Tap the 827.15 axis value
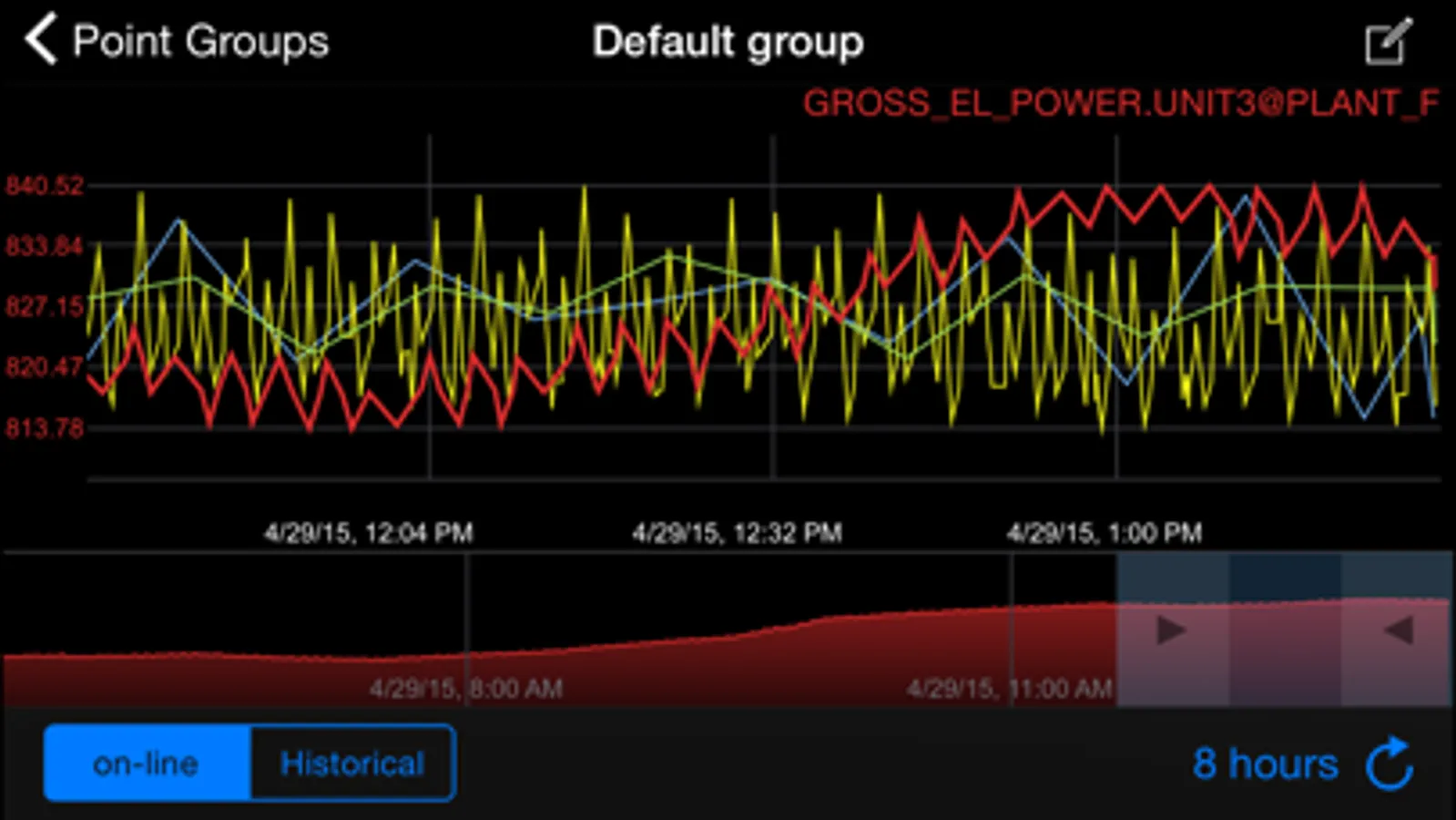This screenshot has width=1456, height=820. click(x=45, y=306)
